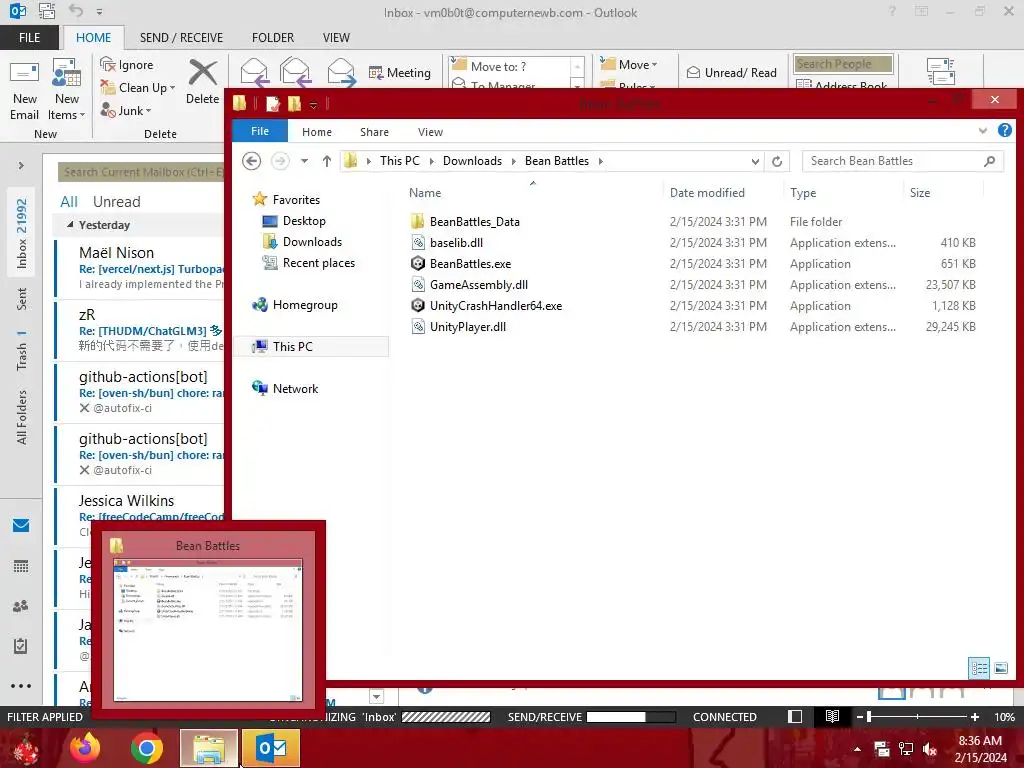Viewport: 1024px width, 768px height.
Task: Expand the Explorer ribbon chevron
Action: (983, 131)
